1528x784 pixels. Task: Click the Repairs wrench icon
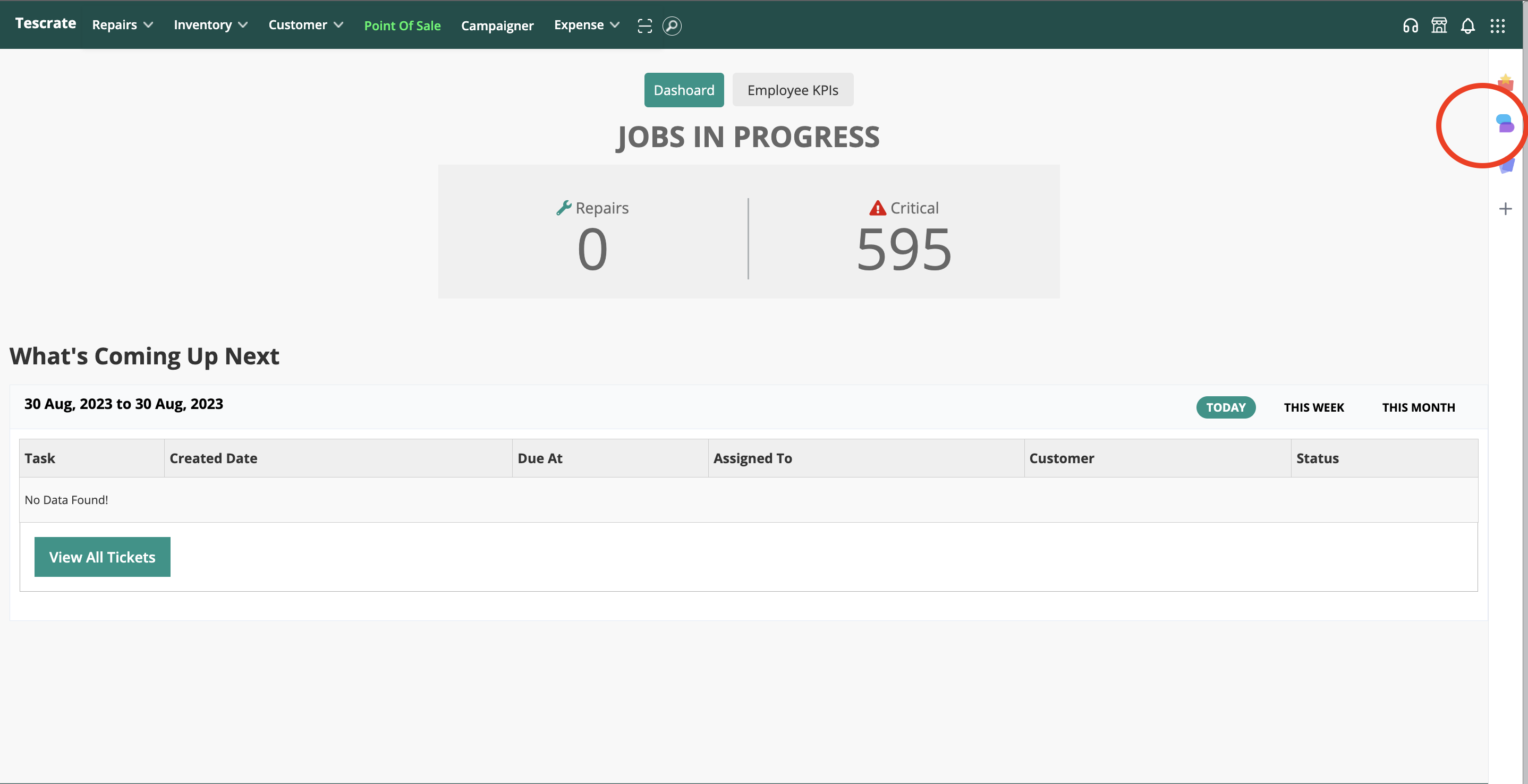coord(564,208)
